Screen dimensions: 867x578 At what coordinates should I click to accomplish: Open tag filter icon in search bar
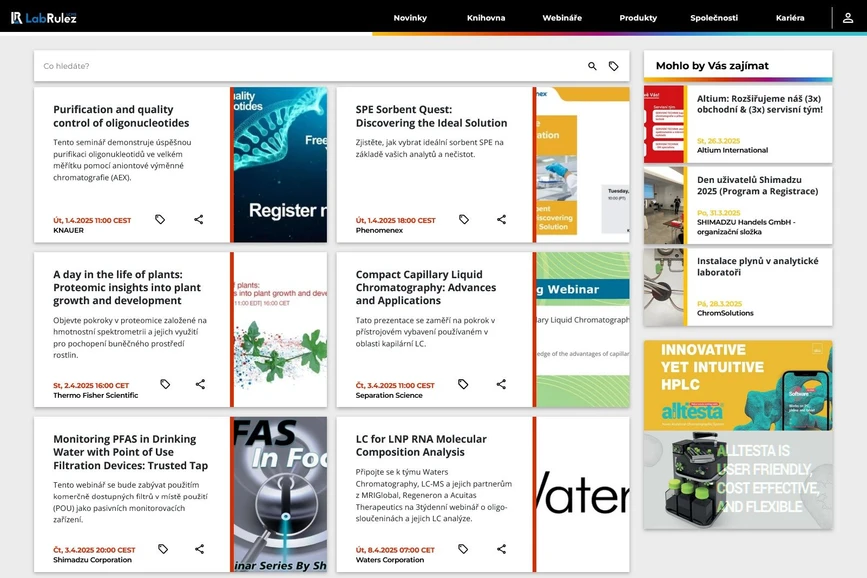614,66
